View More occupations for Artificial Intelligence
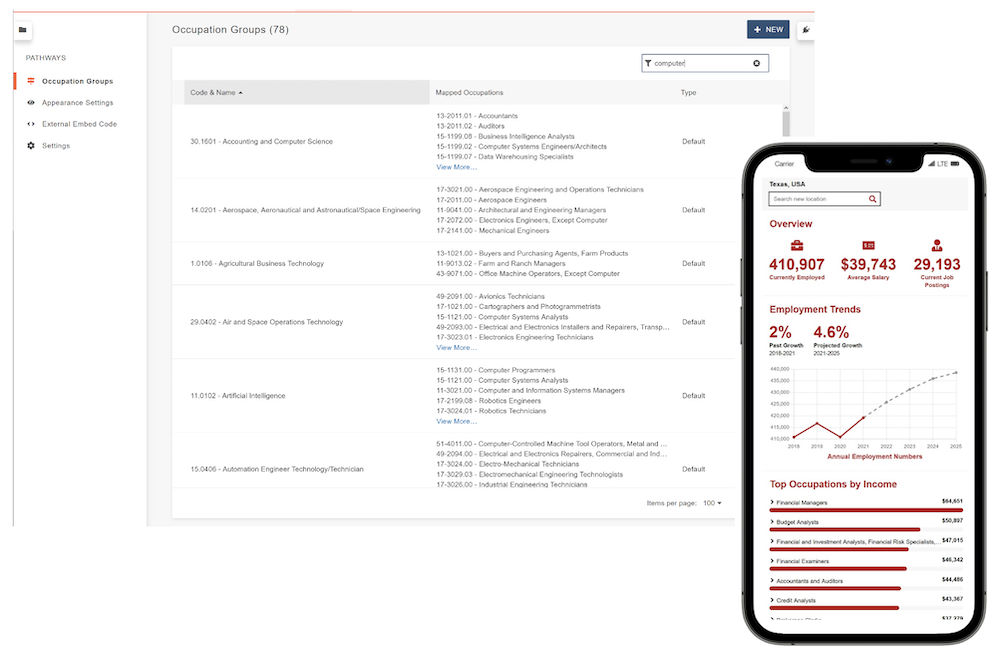 point(456,422)
